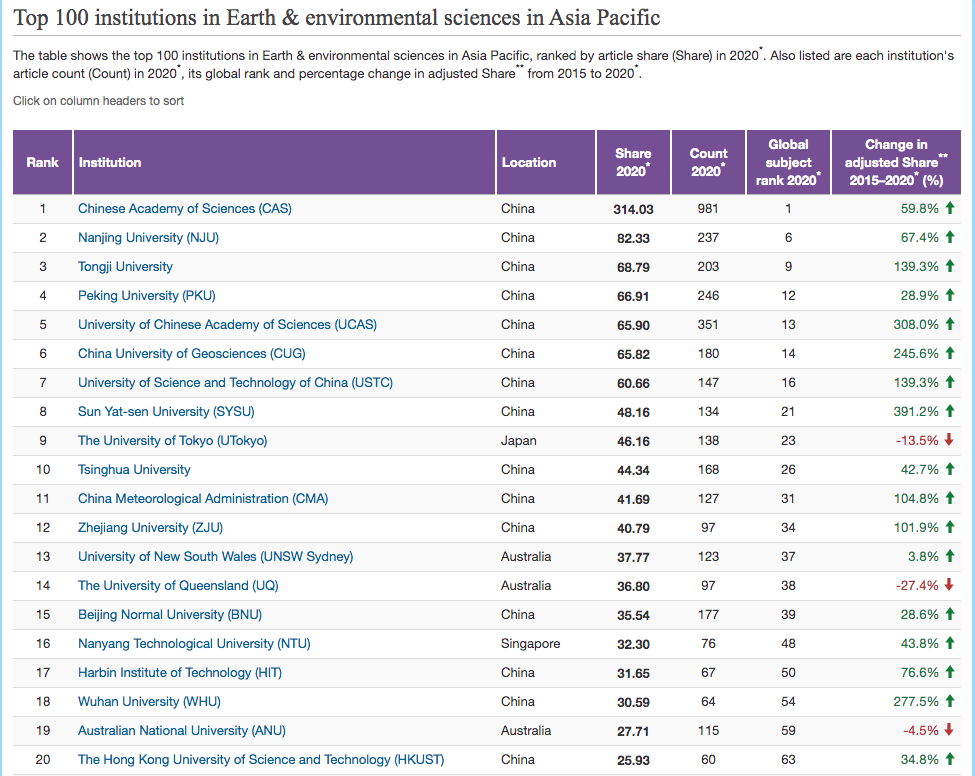The height and width of the screenshot is (776, 975).
Task: Sort by Change in adjusted Share header
Action: (896, 162)
